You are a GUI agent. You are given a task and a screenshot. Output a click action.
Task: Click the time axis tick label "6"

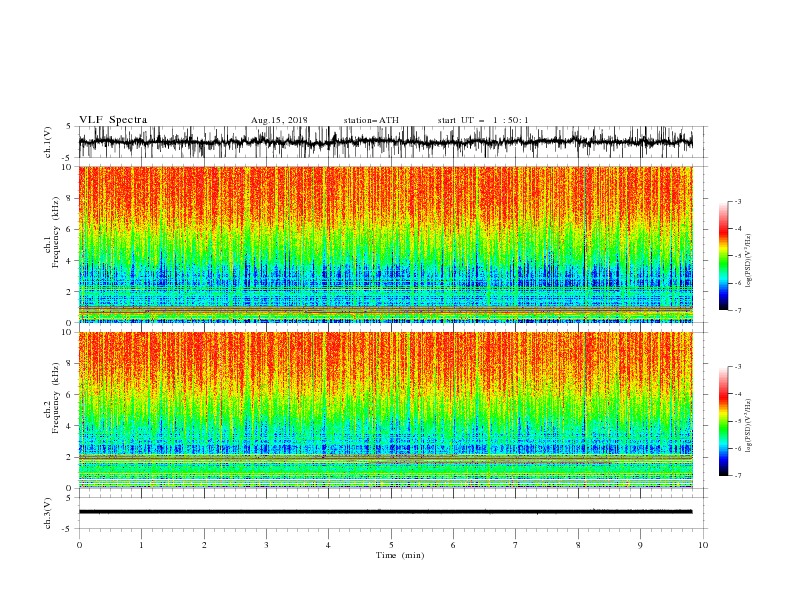453,545
